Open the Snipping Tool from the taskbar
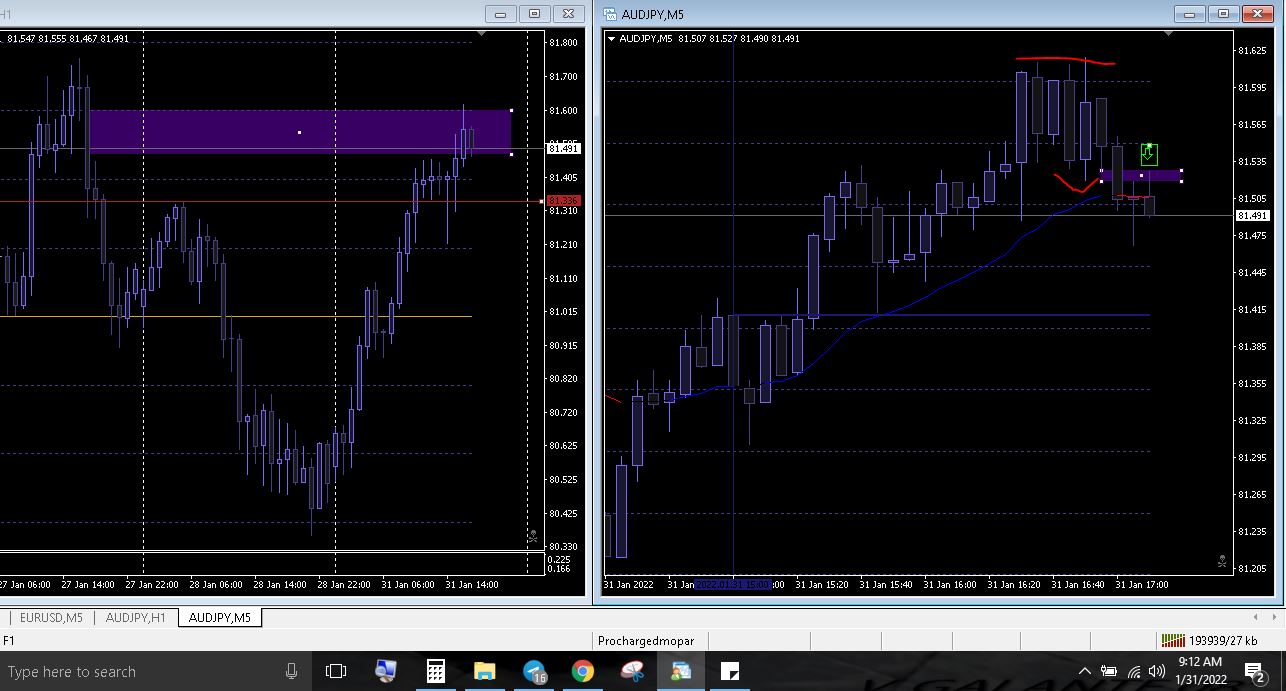This screenshot has height=691, width=1286. click(632, 671)
